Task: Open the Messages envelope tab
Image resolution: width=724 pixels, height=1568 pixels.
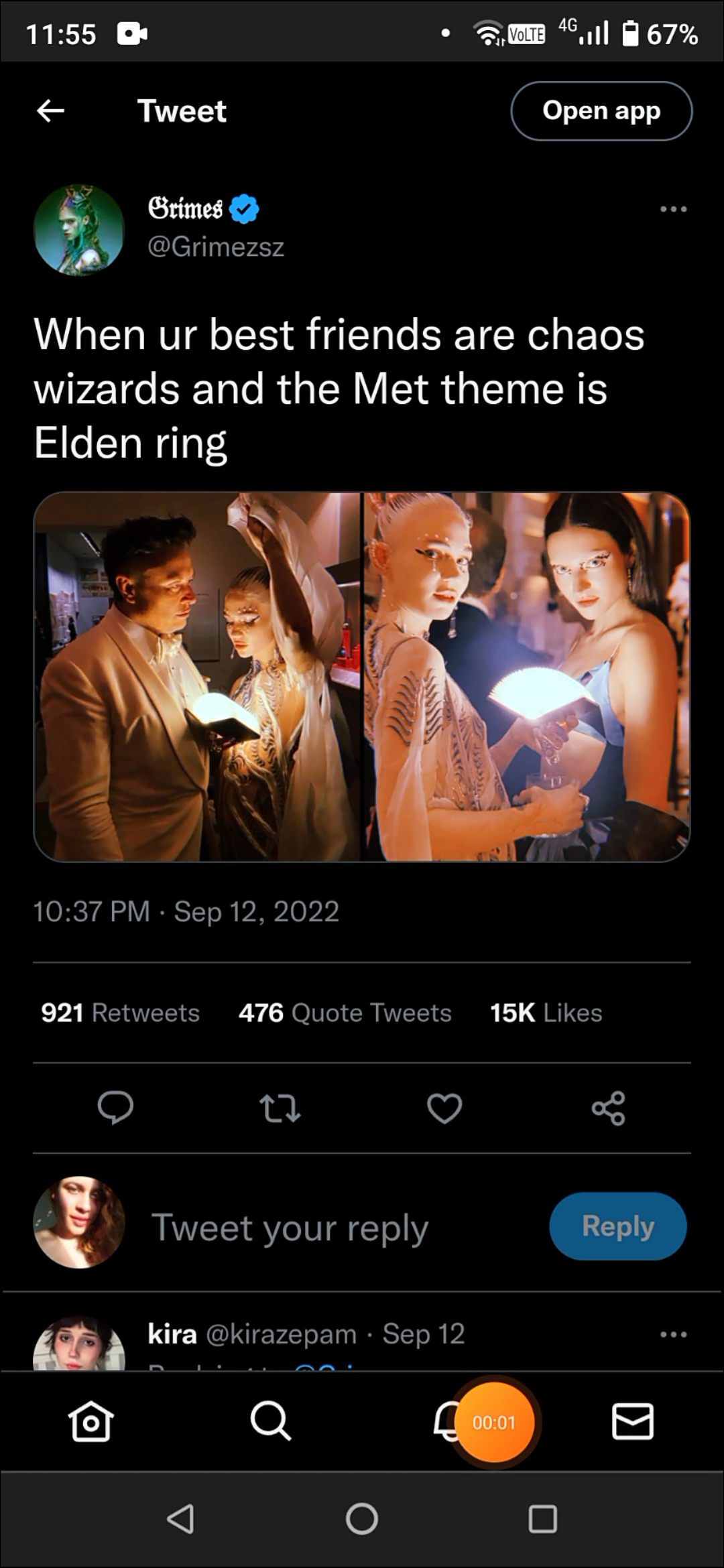Action: click(633, 1421)
